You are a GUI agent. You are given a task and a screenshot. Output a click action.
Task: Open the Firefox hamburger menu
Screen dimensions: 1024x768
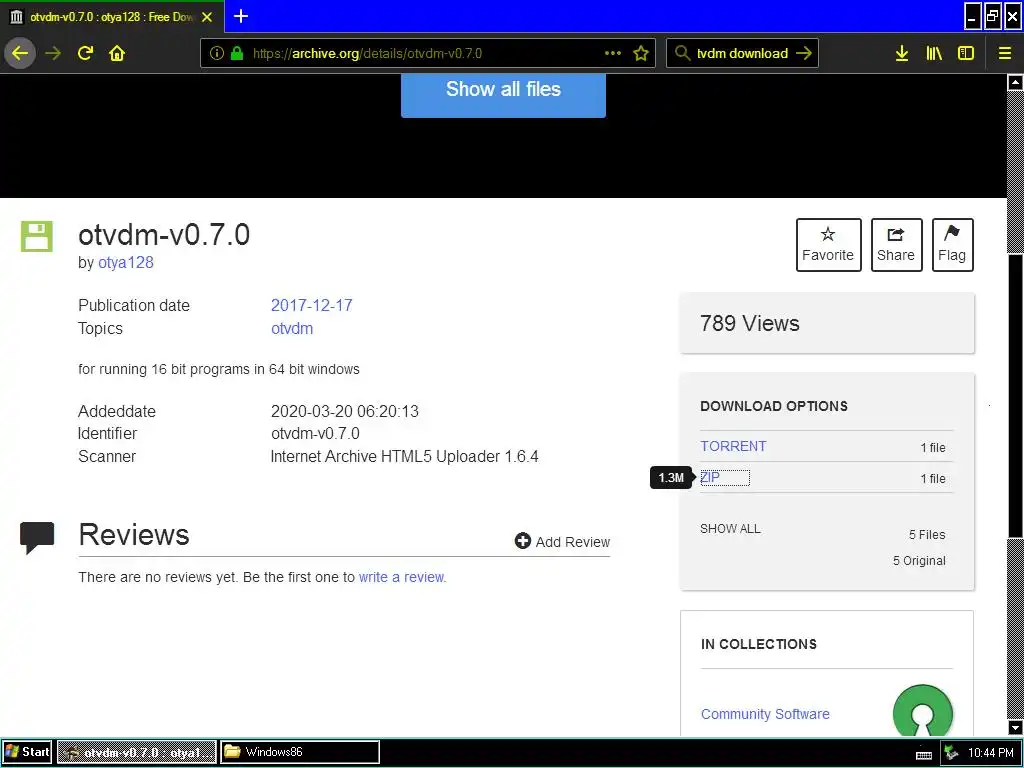(1004, 54)
